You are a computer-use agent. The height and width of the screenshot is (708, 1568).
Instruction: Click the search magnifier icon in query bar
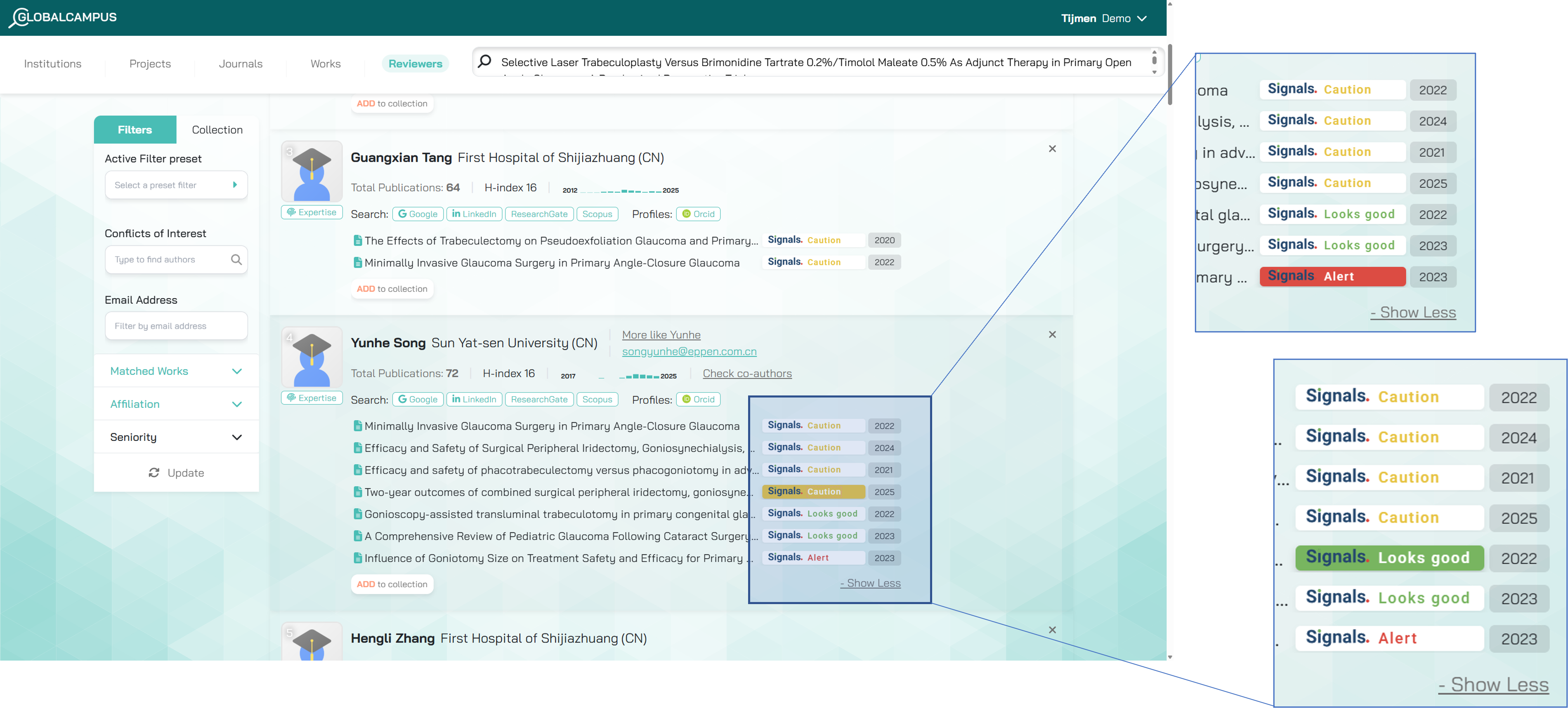[x=484, y=61]
